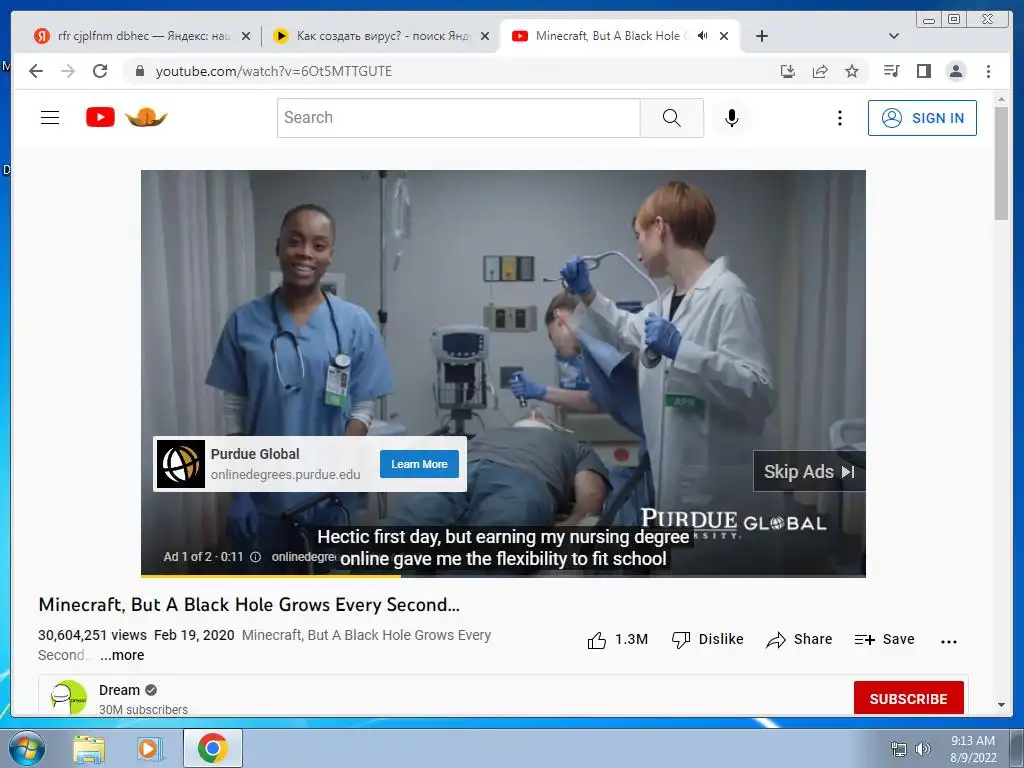Click the Dislike thumbs down
This screenshot has height=768, width=1024.
pyautogui.click(x=707, y=639)
